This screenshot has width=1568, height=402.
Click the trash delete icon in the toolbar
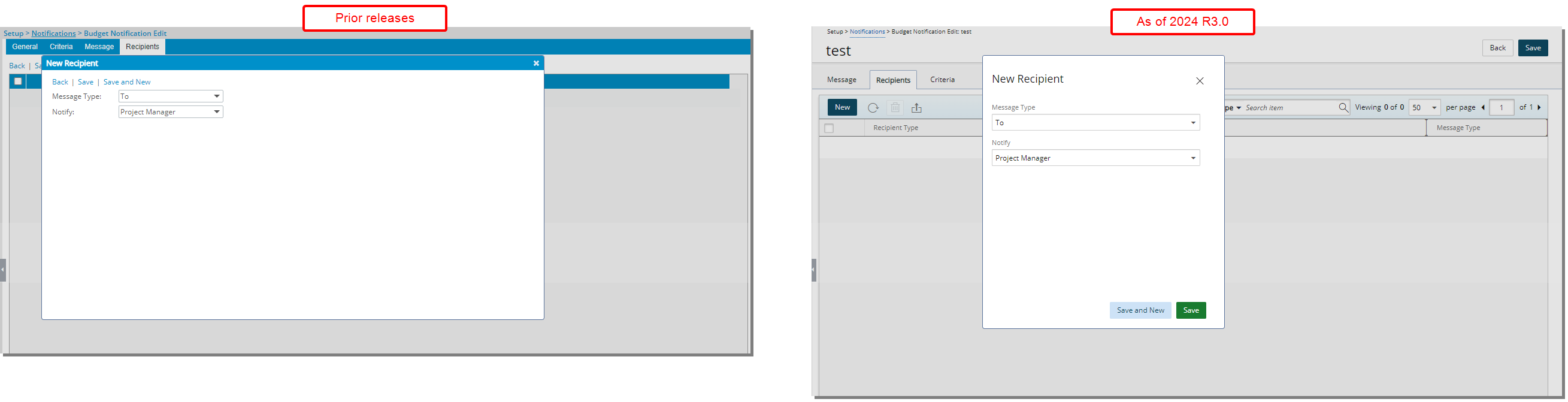(x=895, y=108)
